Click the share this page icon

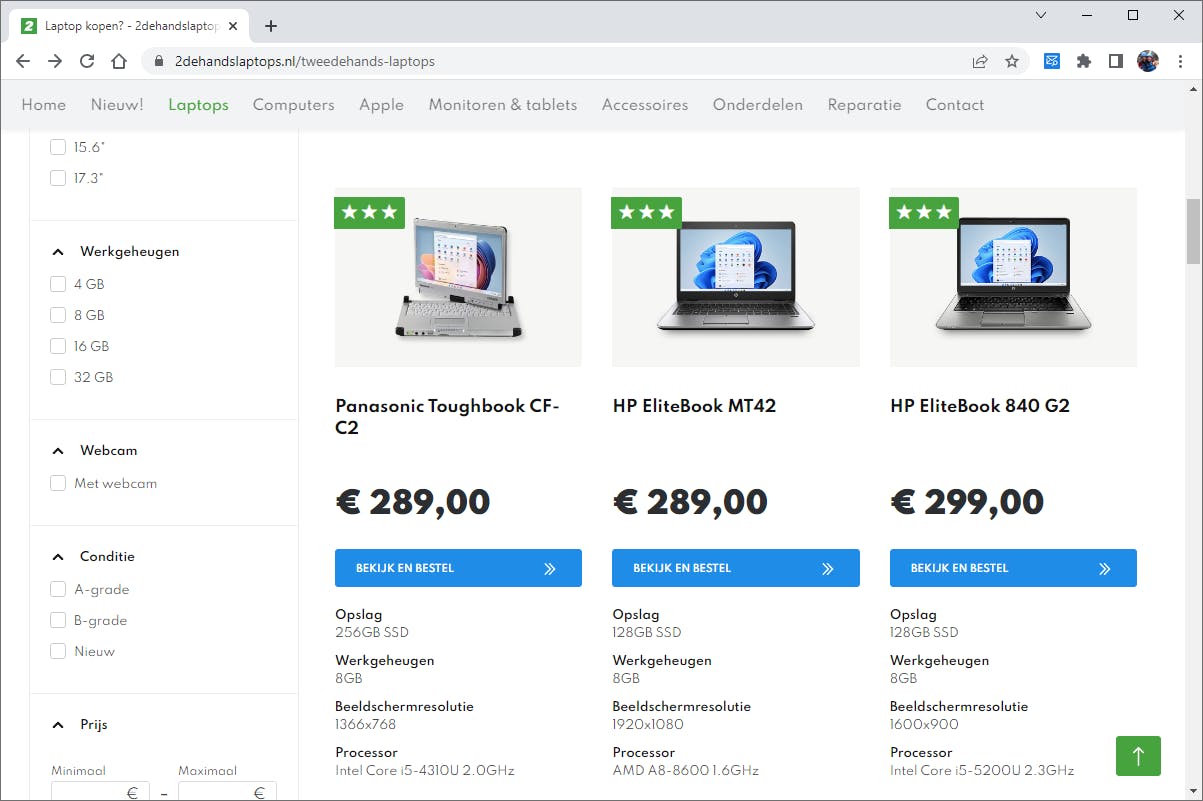tap(980, 61)
